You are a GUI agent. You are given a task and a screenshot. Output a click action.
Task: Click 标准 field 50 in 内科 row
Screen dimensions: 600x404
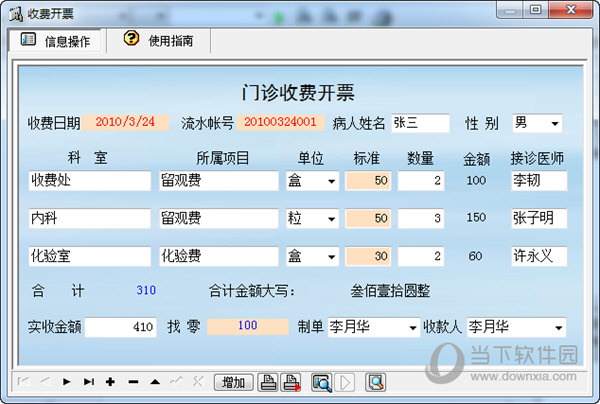tap(368, 218)
